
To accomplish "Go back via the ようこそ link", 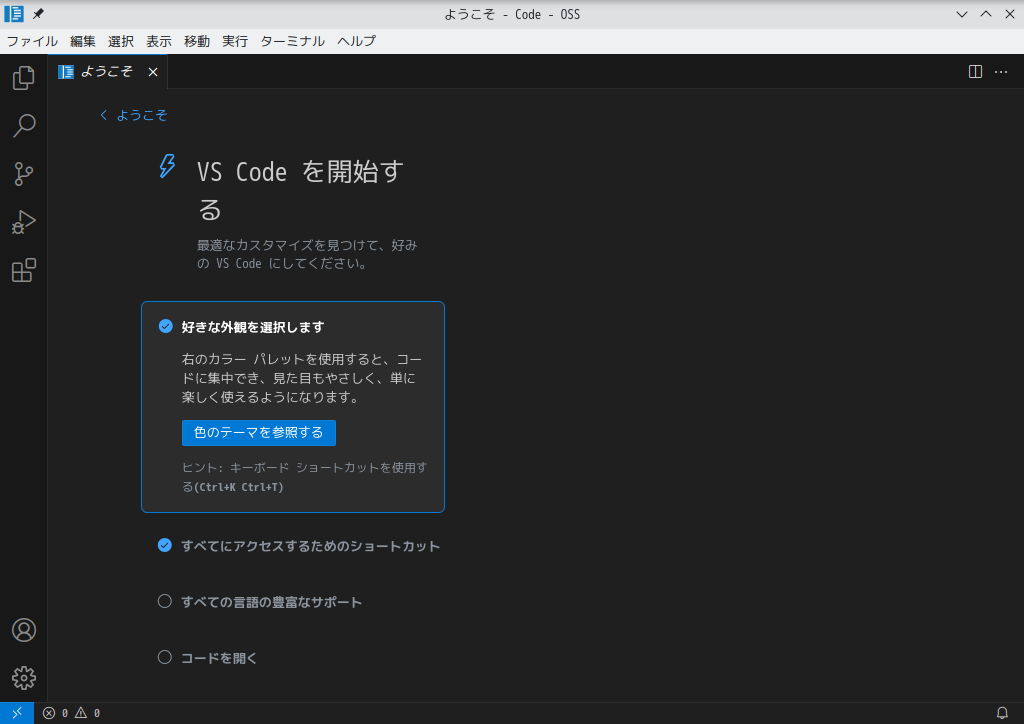I will (134, 116).
